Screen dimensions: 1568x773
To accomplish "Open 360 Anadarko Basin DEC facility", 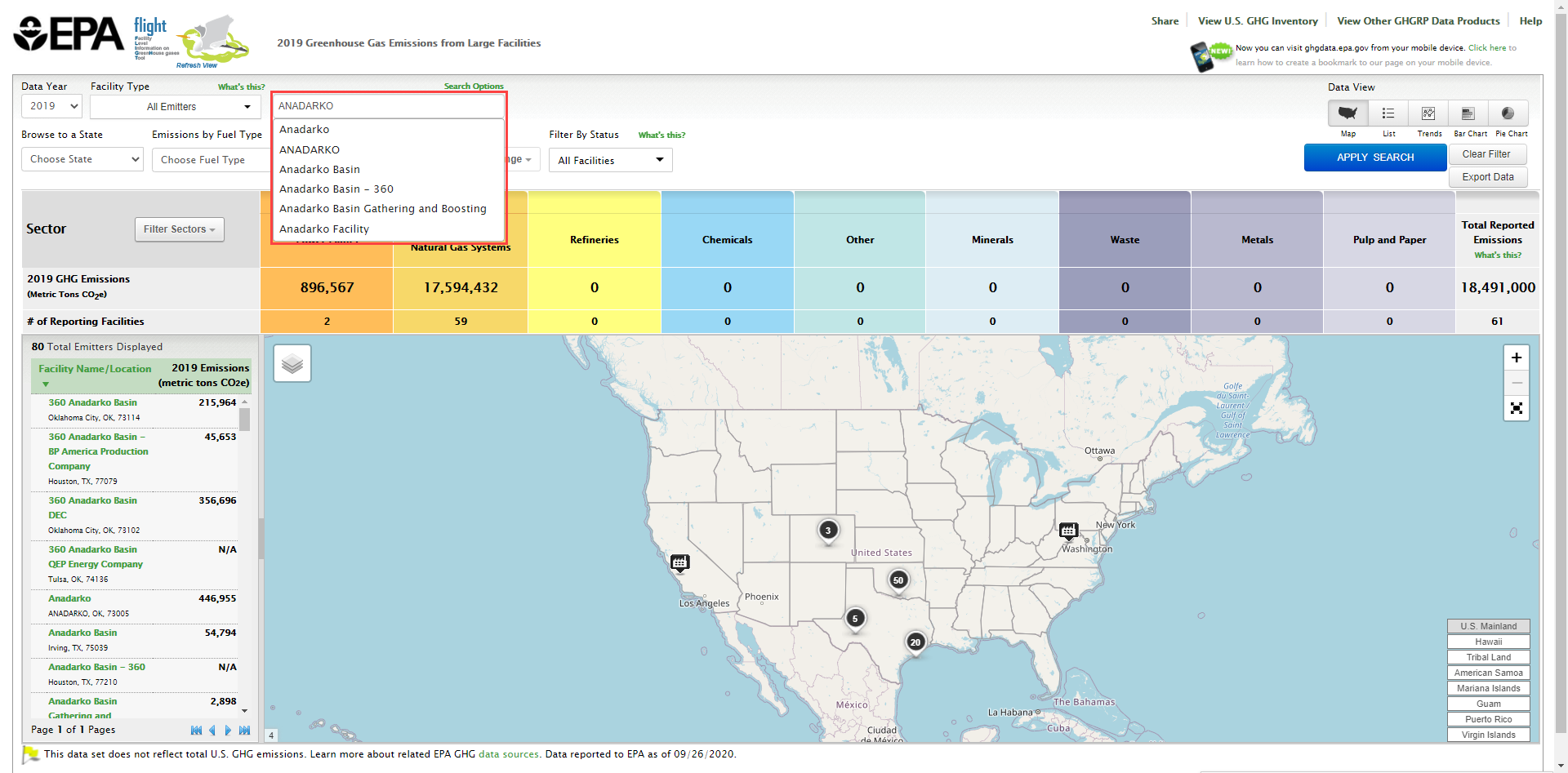I will tap(92, 509).
